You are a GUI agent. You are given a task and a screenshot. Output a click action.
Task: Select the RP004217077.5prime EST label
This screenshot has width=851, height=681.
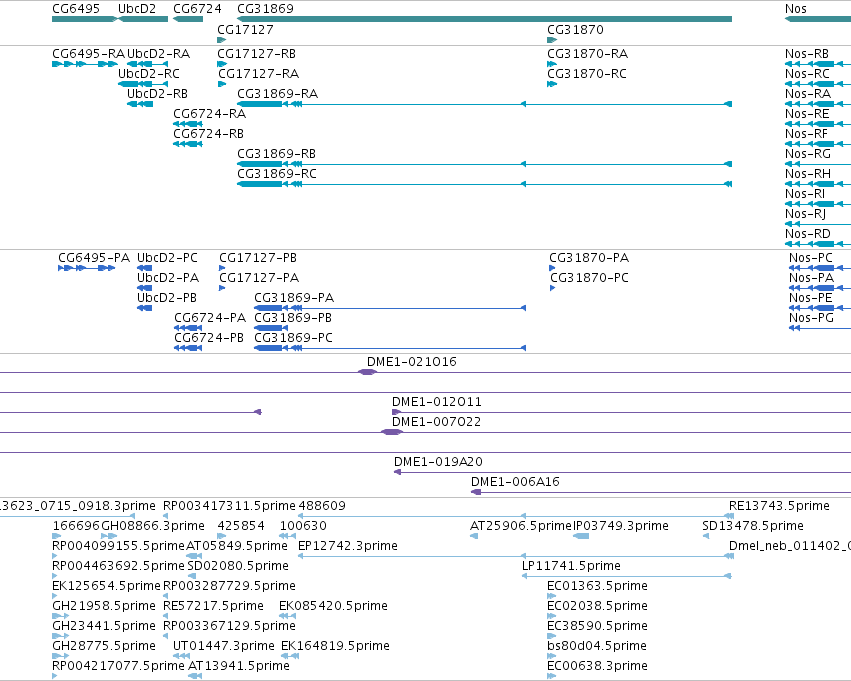pos(118,666)
